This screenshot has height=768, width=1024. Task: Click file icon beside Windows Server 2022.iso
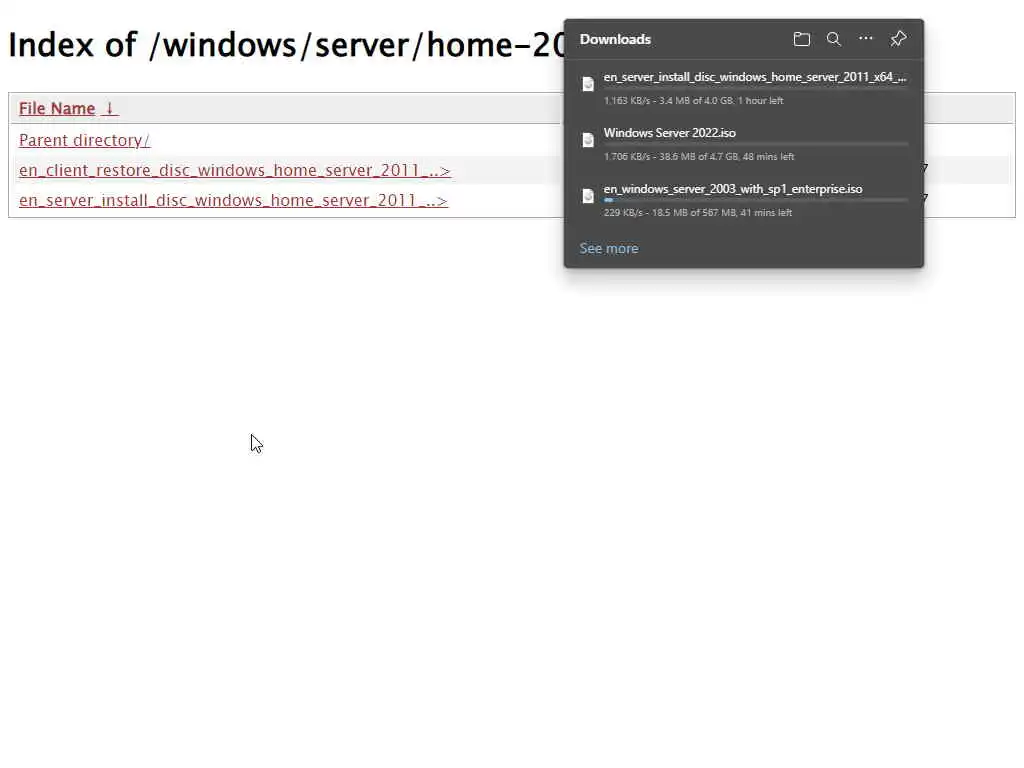pos(588,140)
